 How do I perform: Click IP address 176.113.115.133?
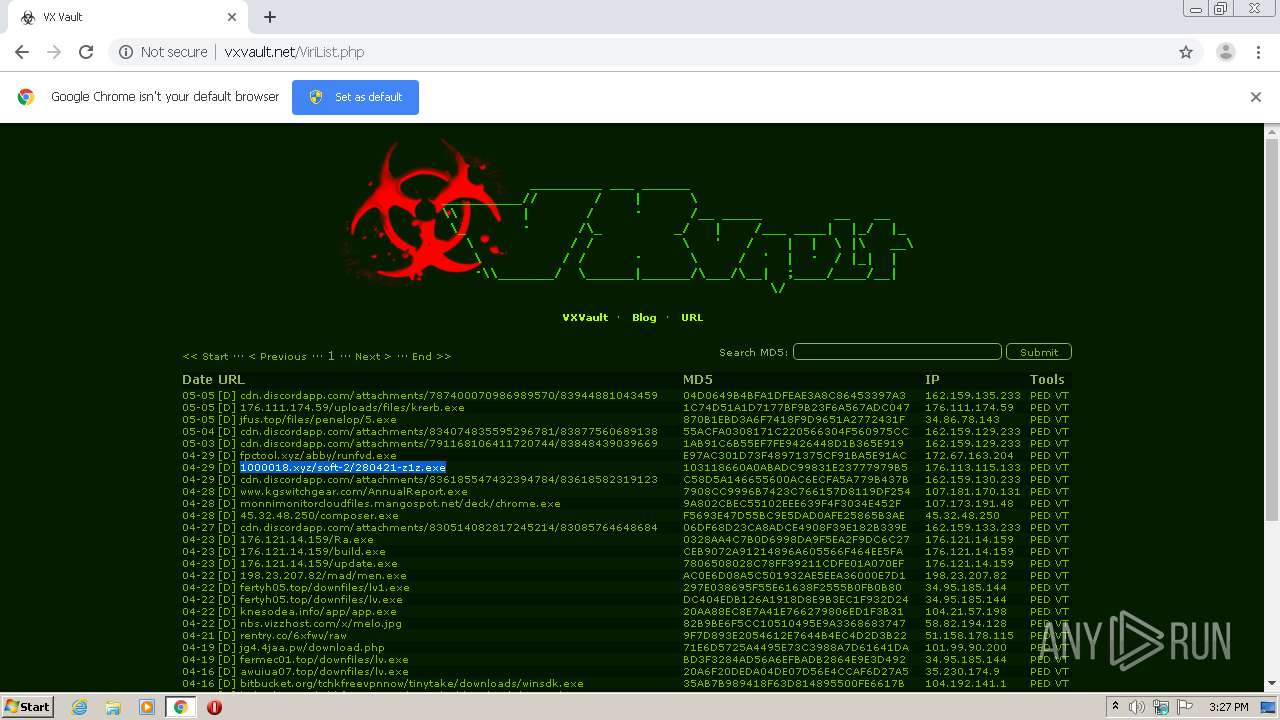pos(973,468)
